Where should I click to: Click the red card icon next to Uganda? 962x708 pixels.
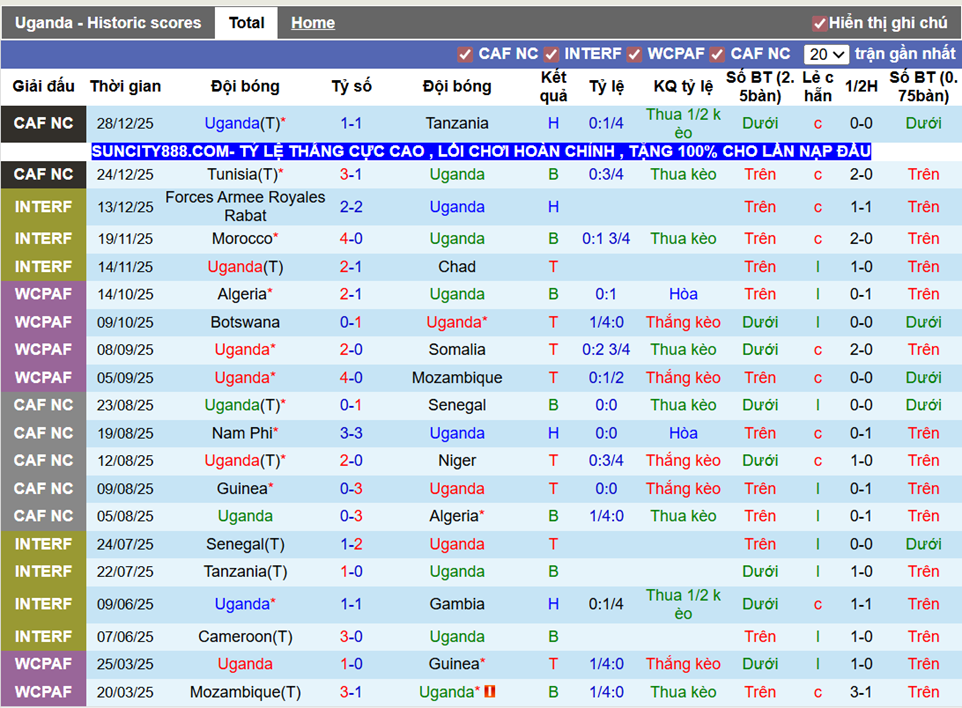(490, 691)
